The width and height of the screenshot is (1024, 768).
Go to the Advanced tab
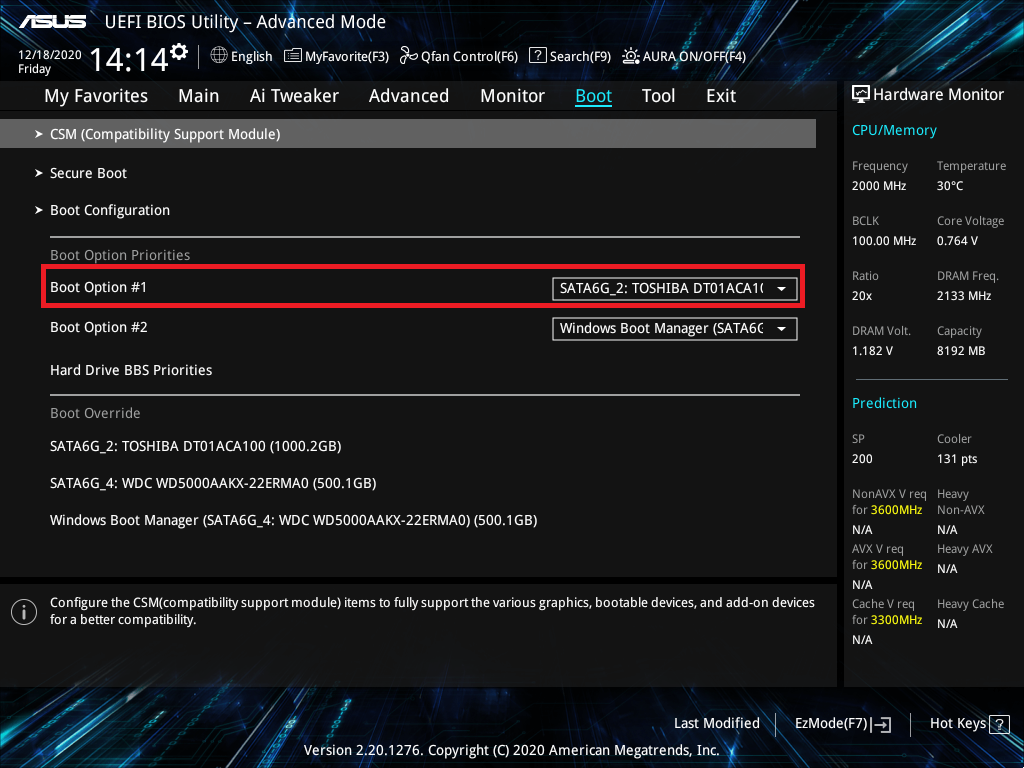click(409, 96)
